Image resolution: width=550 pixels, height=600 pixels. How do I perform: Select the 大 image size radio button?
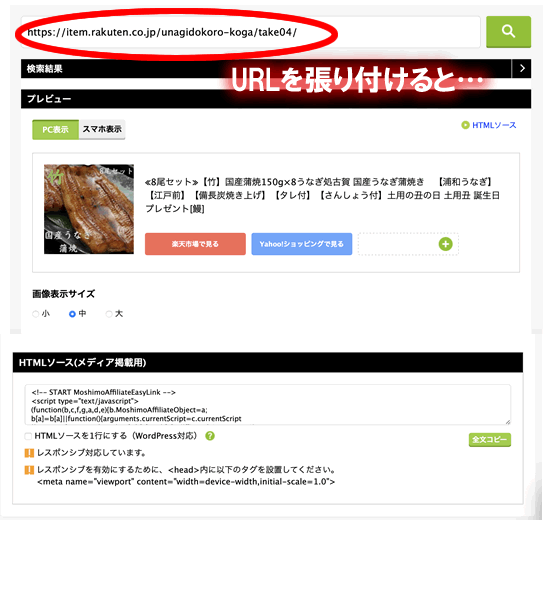pos(109,314)
